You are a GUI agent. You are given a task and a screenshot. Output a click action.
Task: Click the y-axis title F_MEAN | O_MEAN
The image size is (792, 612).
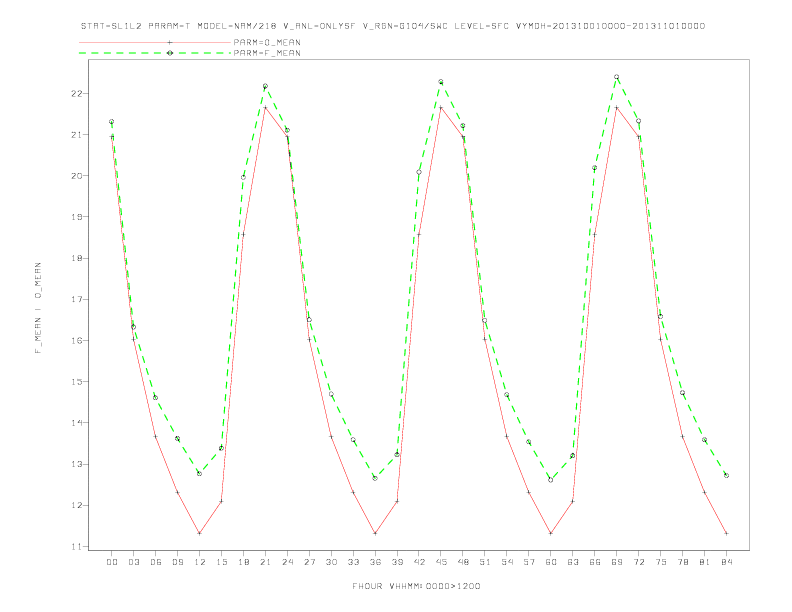click(38, 308)
